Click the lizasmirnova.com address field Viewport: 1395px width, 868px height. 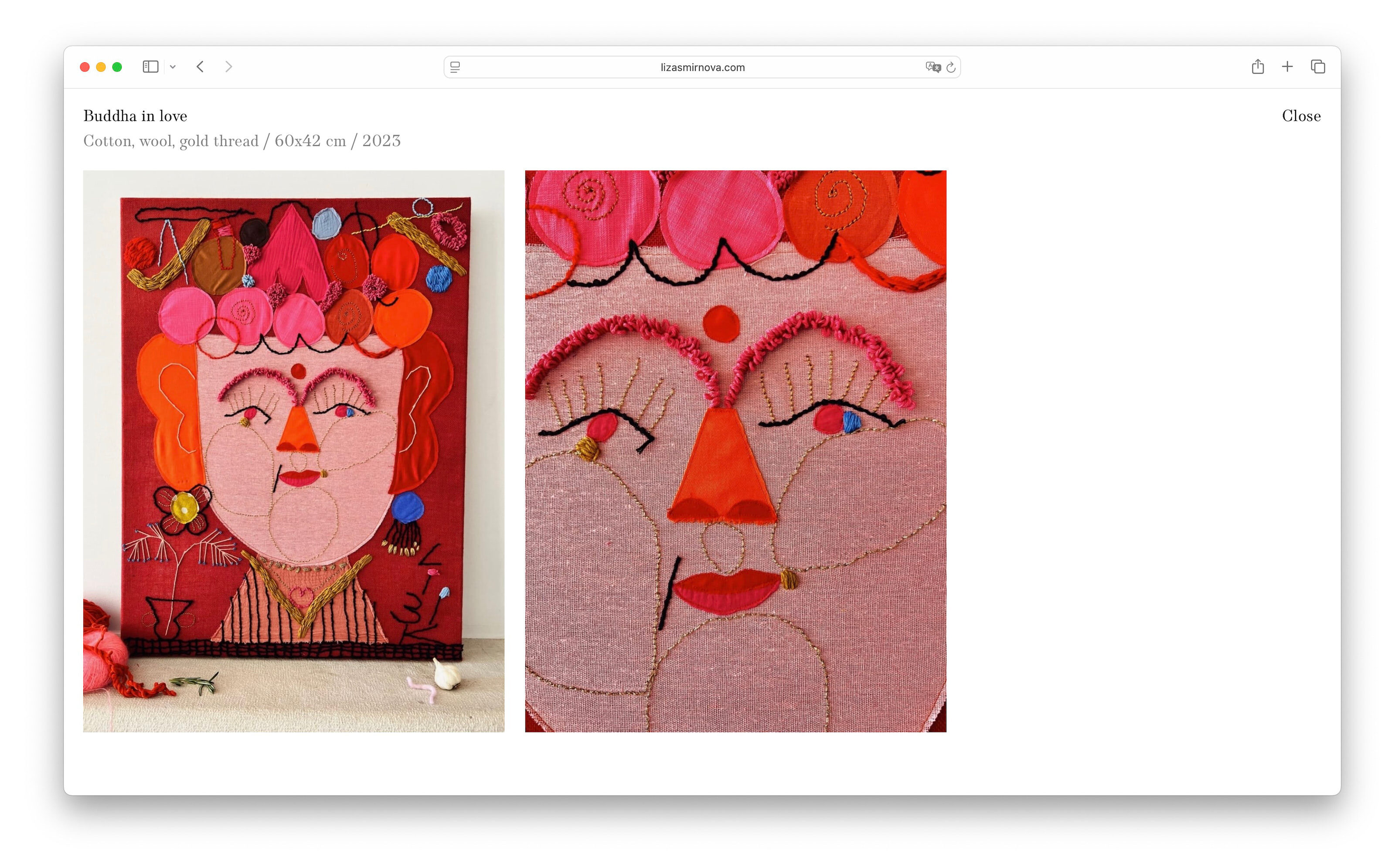click(702, 67)
